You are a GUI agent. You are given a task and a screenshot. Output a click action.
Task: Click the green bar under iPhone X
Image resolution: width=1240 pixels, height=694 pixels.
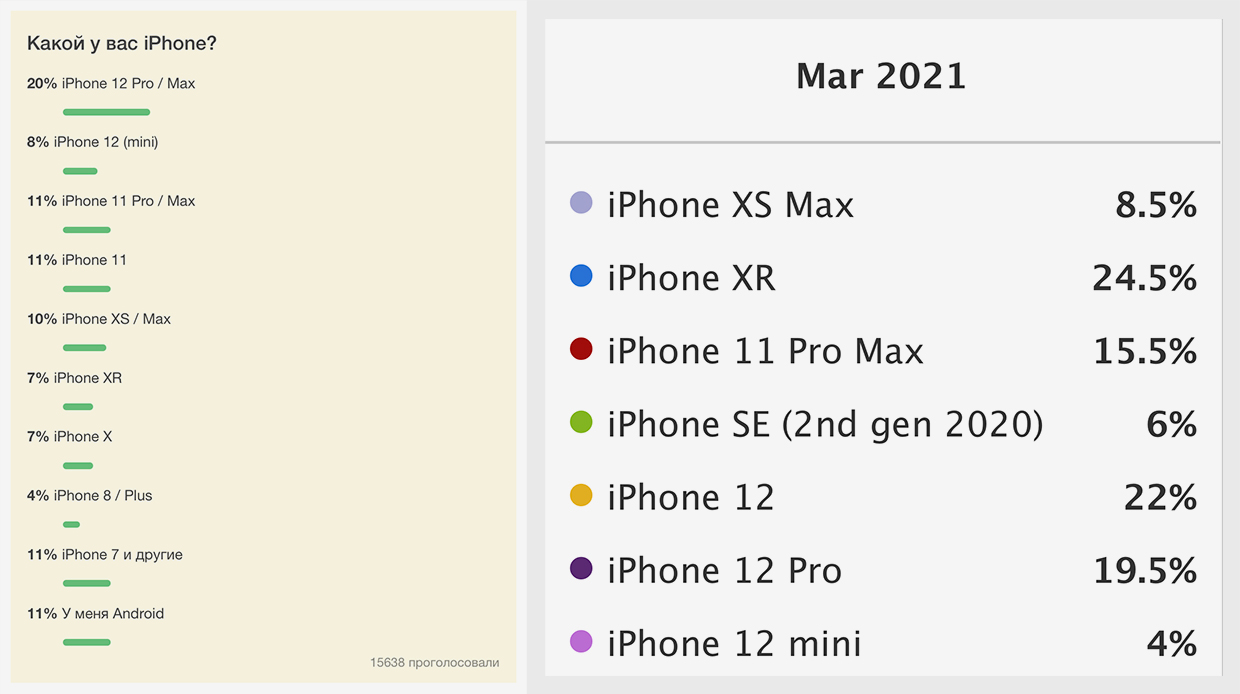tap(78, 466)
